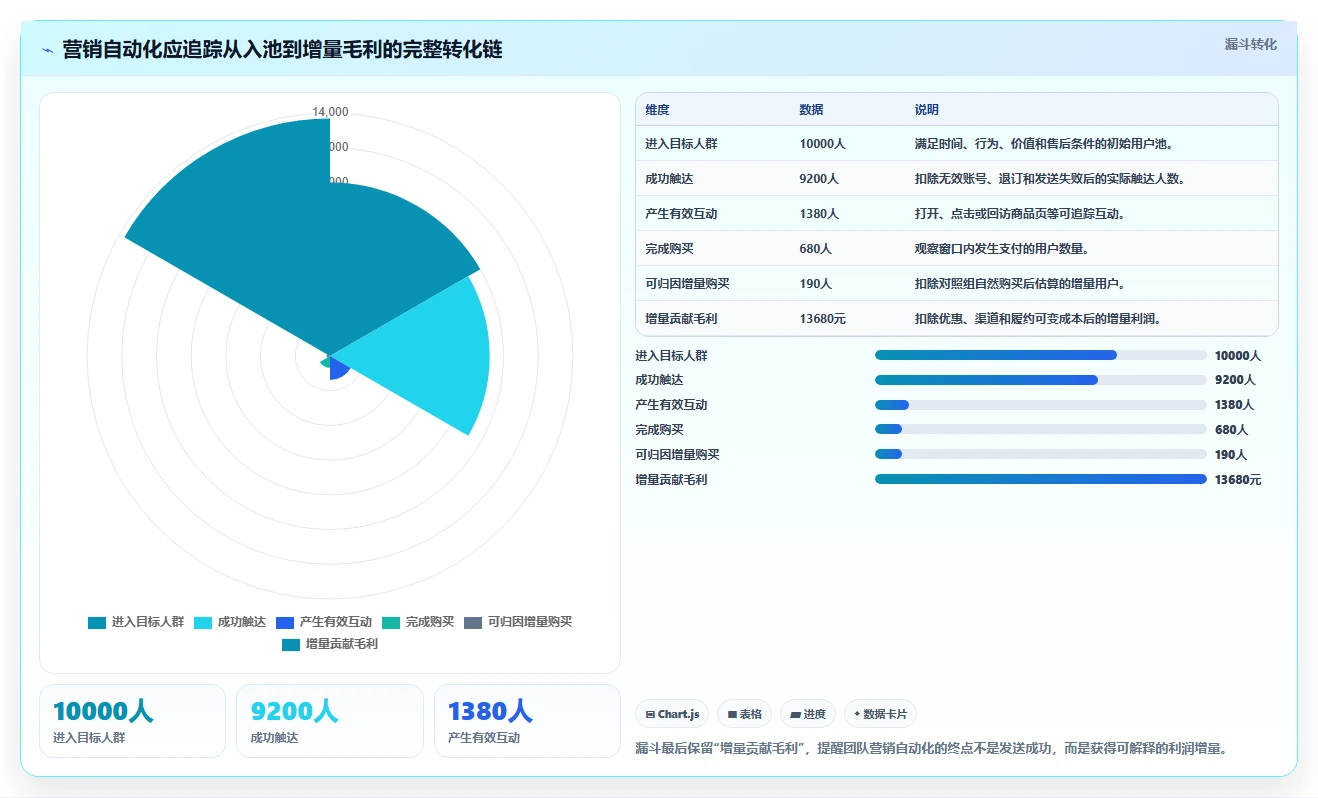Click the 9200人 table value
Screen dimensions: 1318x798
click(x=819, y=179)
